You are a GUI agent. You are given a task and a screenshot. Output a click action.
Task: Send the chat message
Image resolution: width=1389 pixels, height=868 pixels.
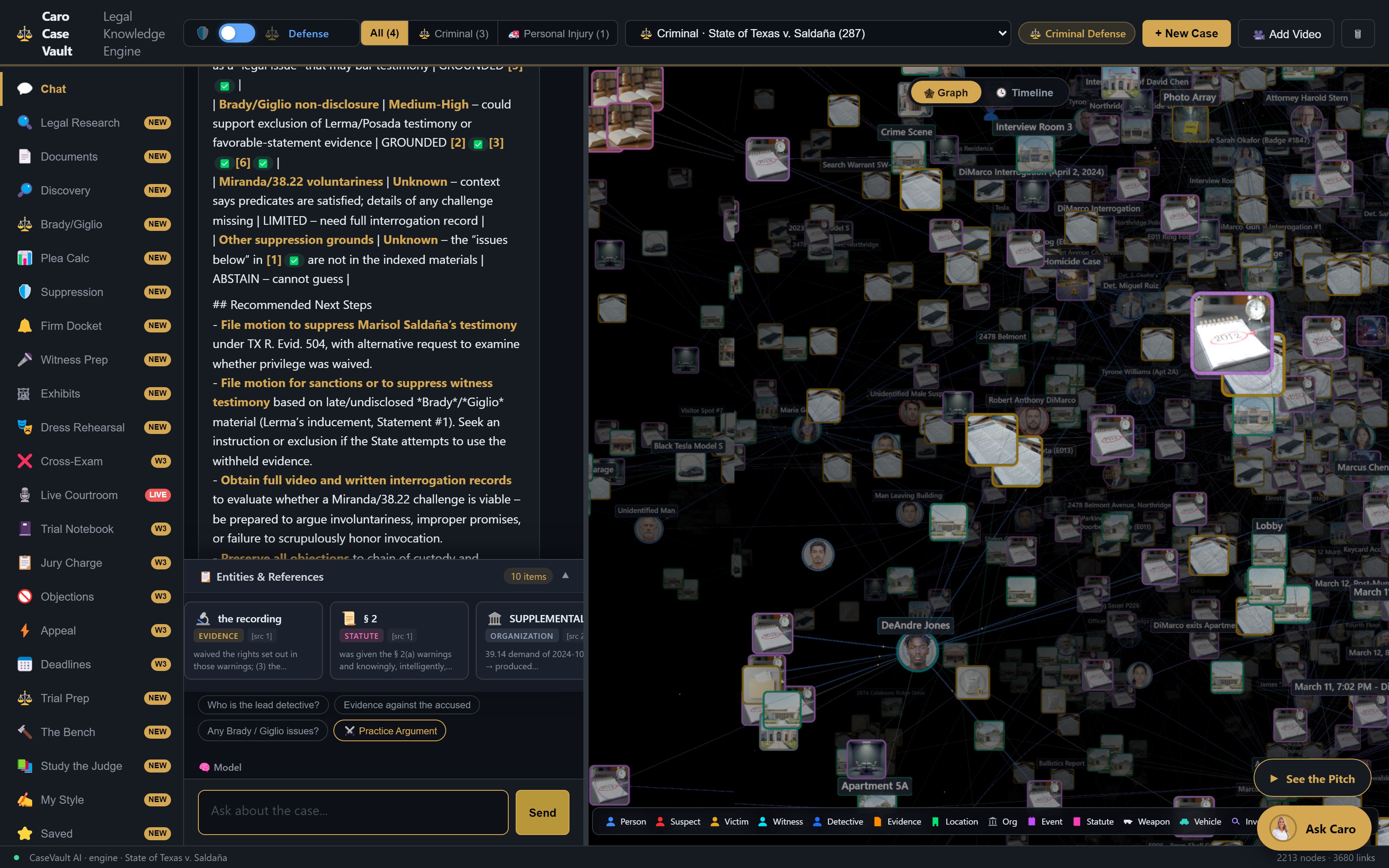(543, 812)
